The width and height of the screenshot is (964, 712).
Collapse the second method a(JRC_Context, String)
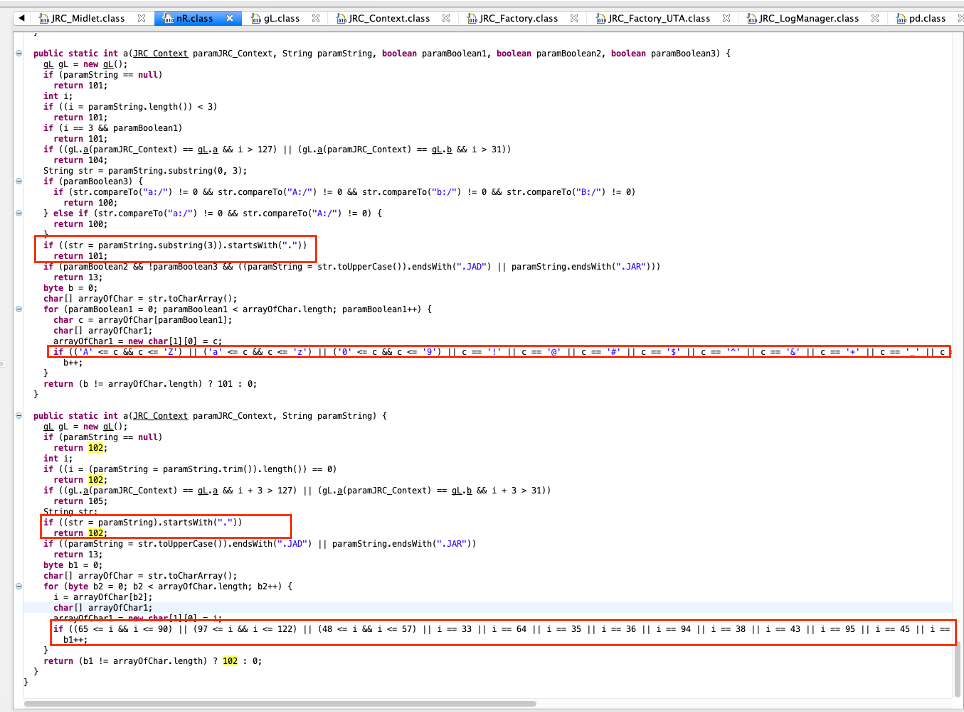(21, 415)
